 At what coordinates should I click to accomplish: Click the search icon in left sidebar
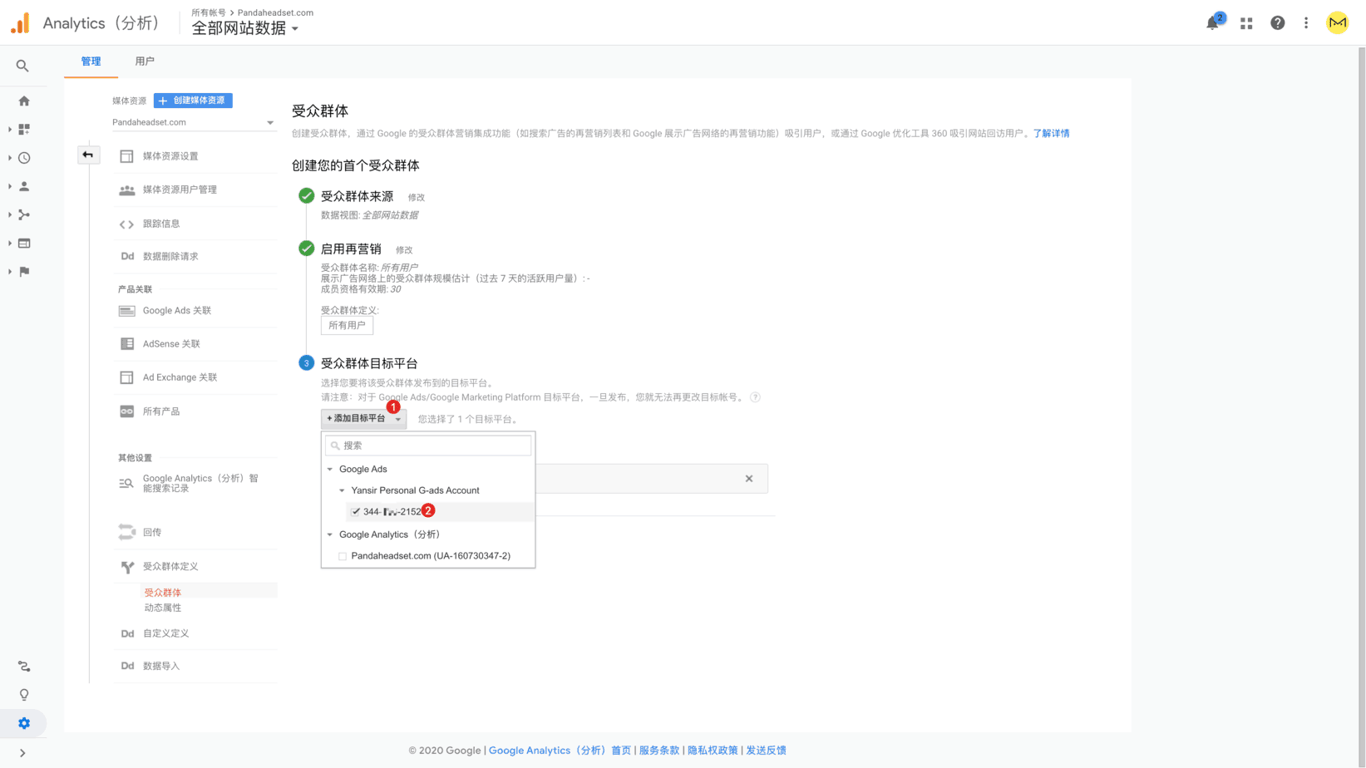point(22,66)
